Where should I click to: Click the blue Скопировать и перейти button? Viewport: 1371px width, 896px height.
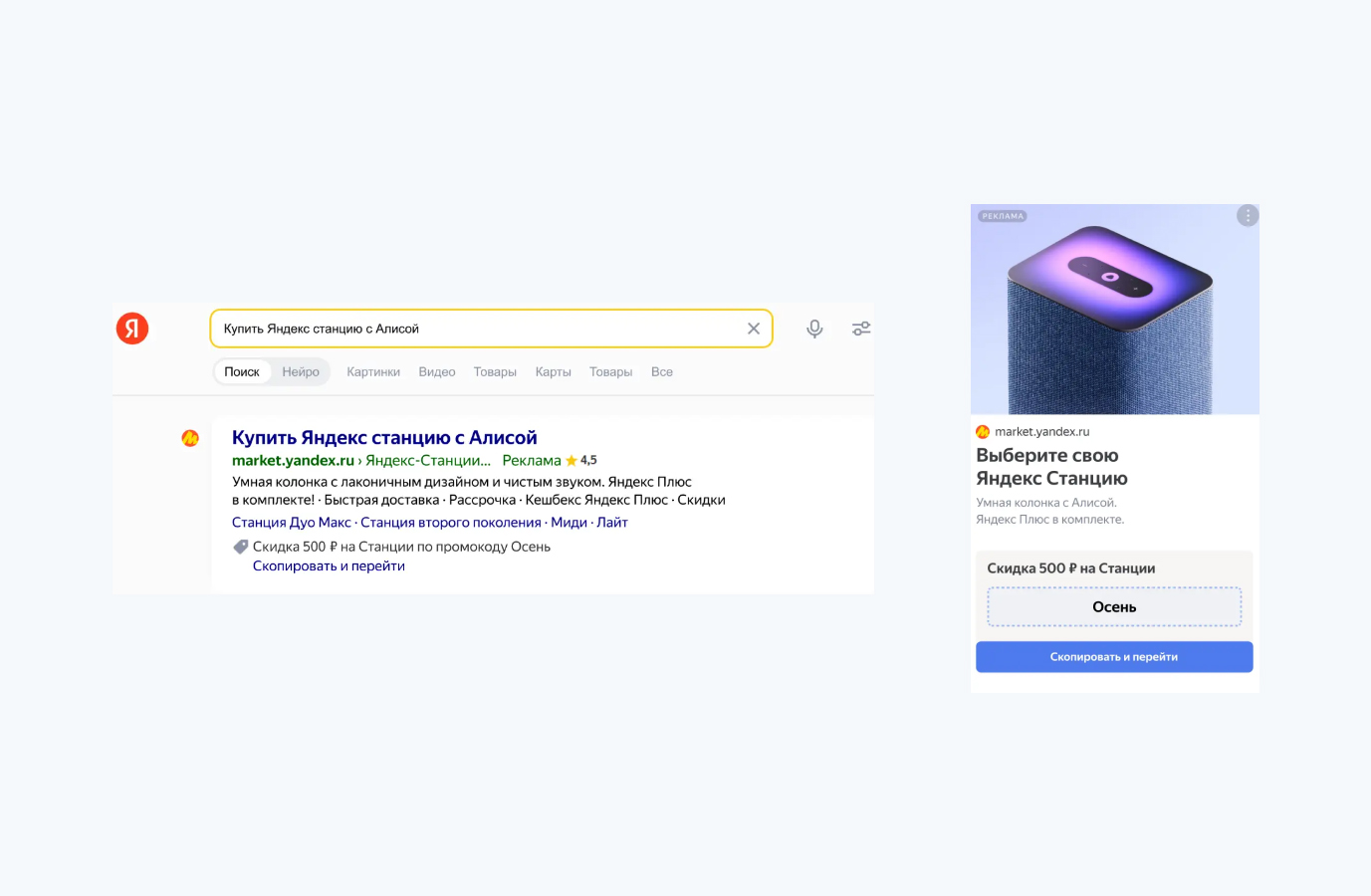point(1114,657)
